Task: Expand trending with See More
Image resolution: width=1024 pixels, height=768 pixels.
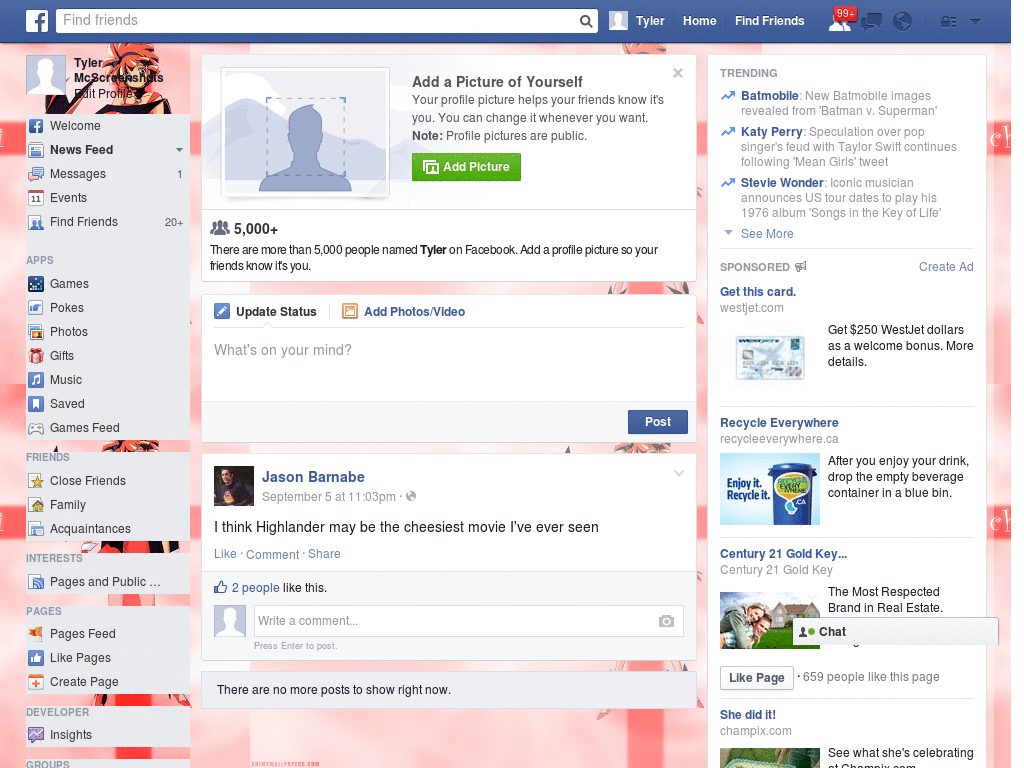Action: (x=767, y=234)
